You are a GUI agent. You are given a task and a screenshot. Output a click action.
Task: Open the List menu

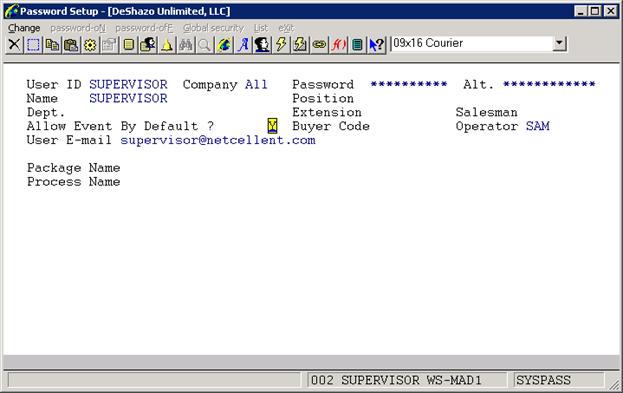point(261,28)
